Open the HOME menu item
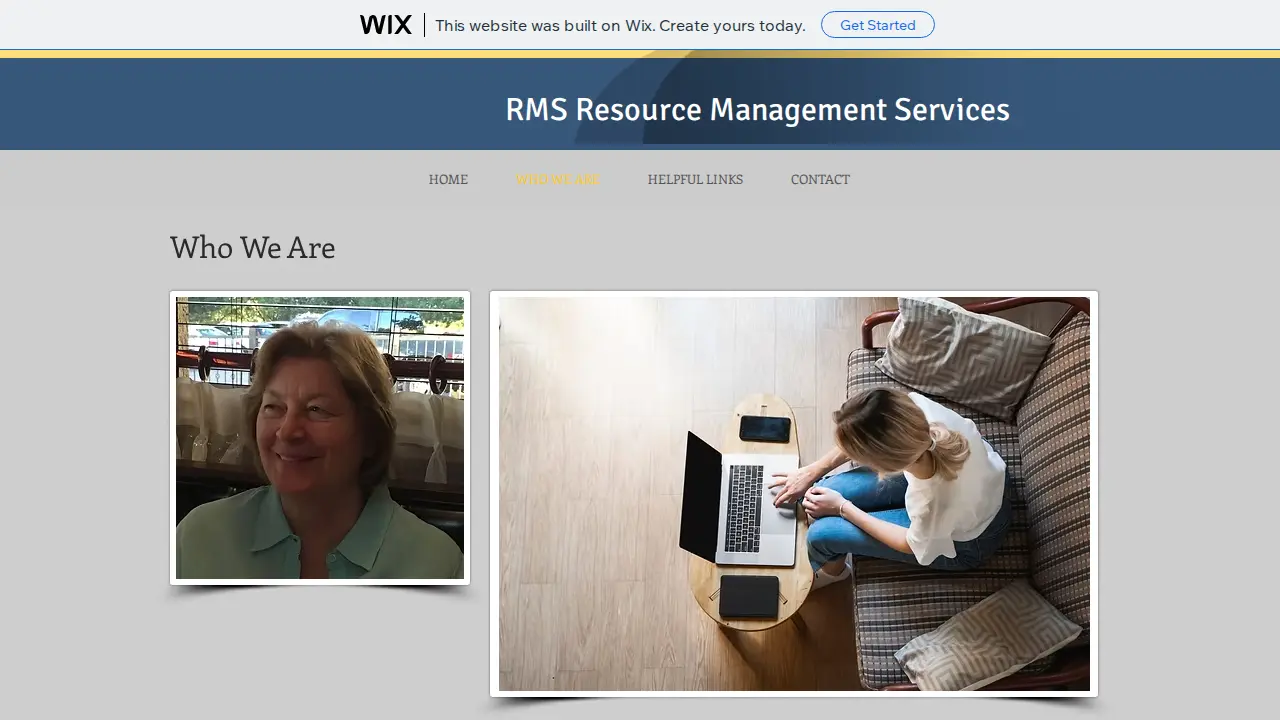 click(448, 179)
